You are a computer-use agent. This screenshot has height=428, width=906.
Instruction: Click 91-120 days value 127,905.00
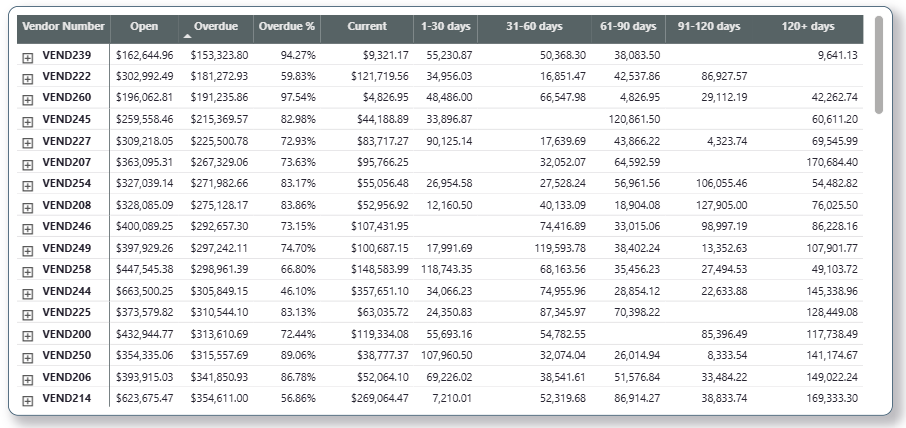721,205
